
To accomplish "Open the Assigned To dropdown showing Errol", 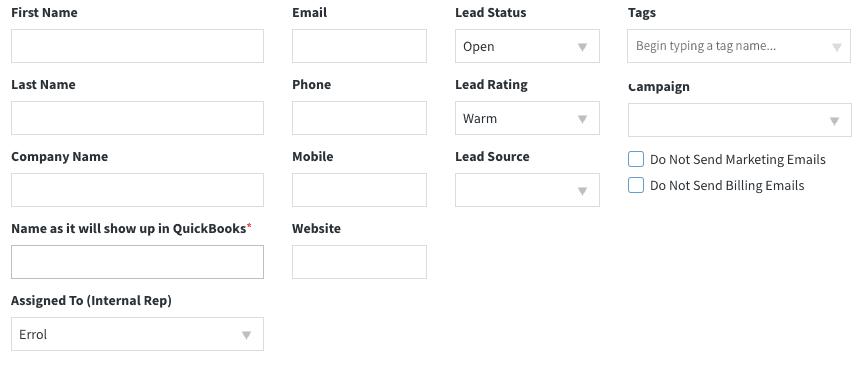I will coord(137,334).
